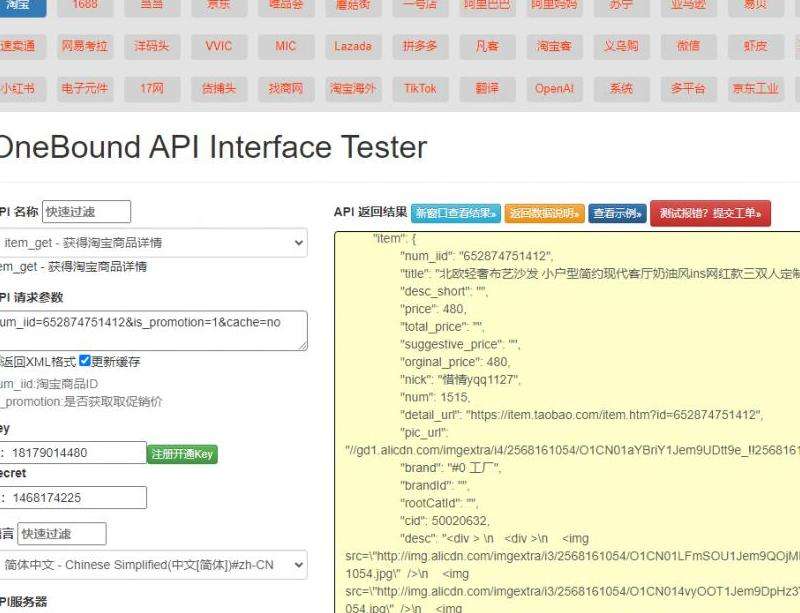Open the 凡客 platform tab

tap(487, 46)
